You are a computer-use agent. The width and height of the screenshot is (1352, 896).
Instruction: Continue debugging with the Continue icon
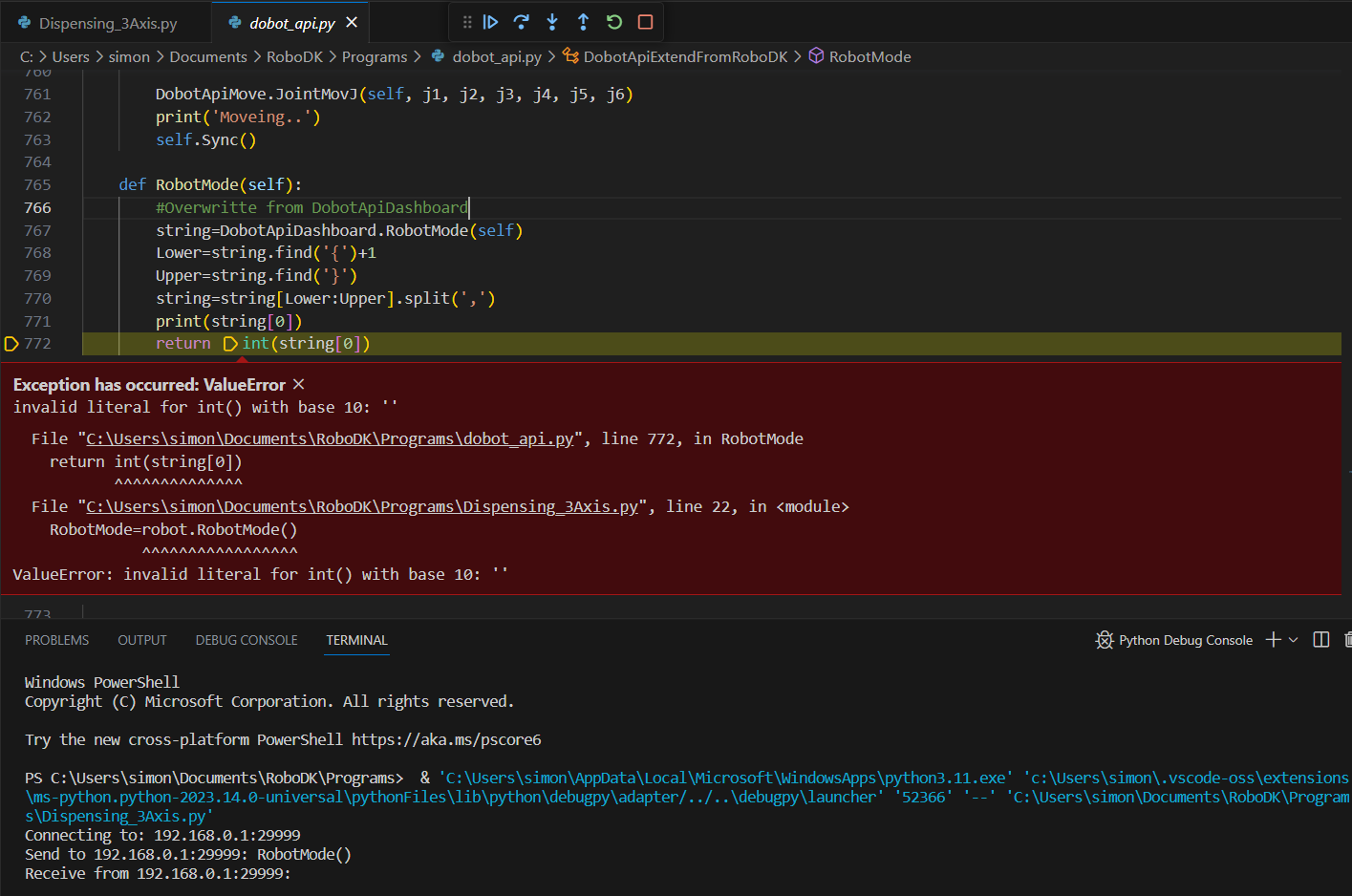[490, 22]
